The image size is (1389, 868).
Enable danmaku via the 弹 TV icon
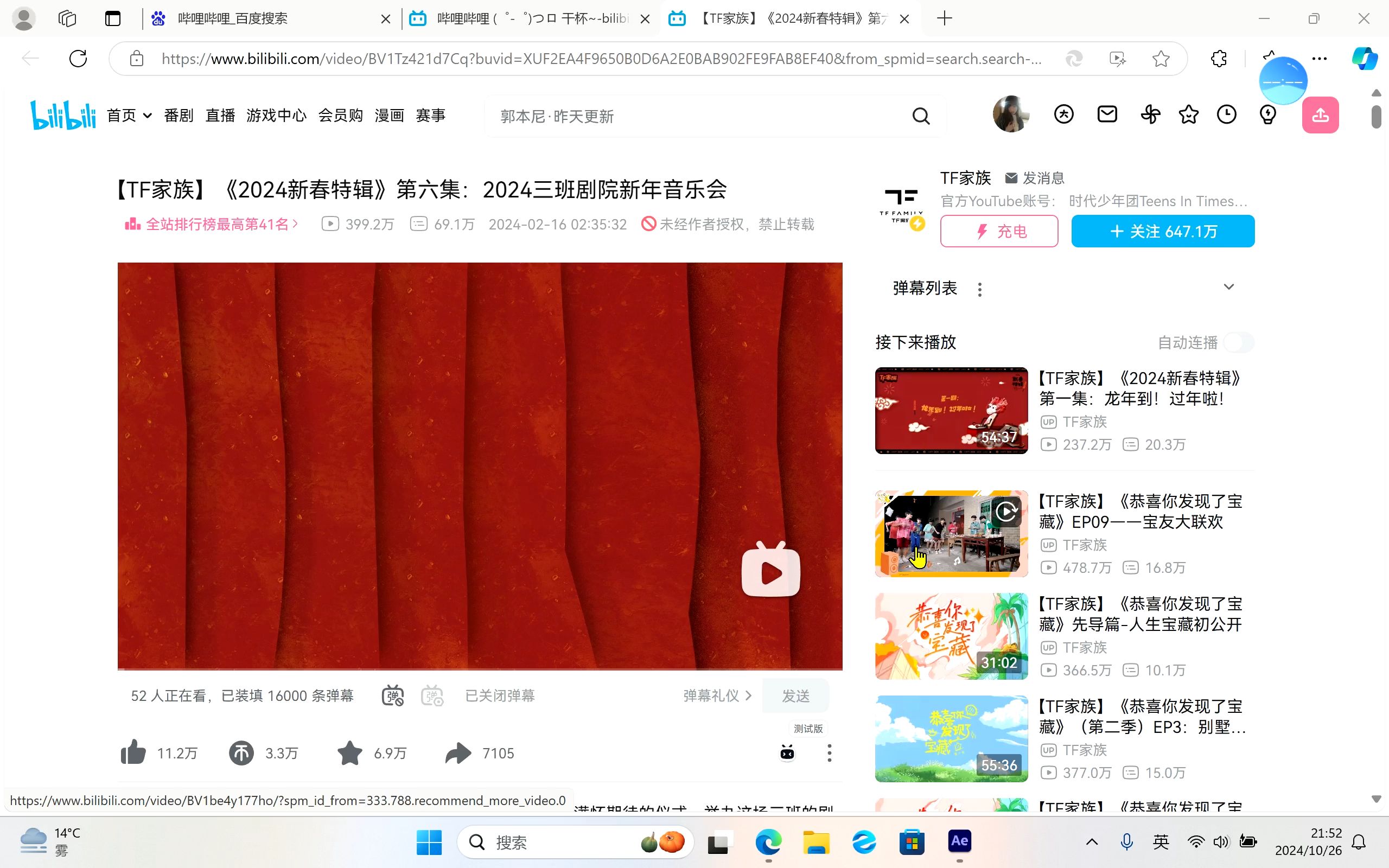pyautogui.click(x=393, y=695)
